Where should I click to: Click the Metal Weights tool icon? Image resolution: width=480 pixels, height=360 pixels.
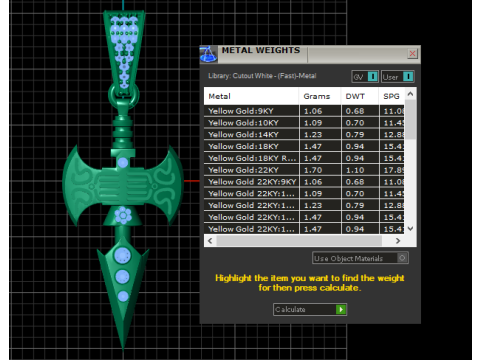(x=208, y=54)
